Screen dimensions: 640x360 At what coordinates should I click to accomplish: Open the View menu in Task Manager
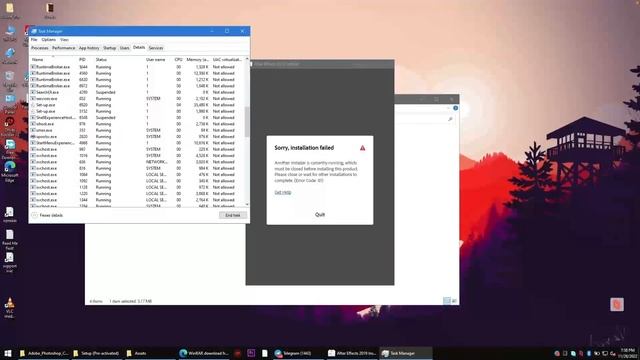click(64, 40)
